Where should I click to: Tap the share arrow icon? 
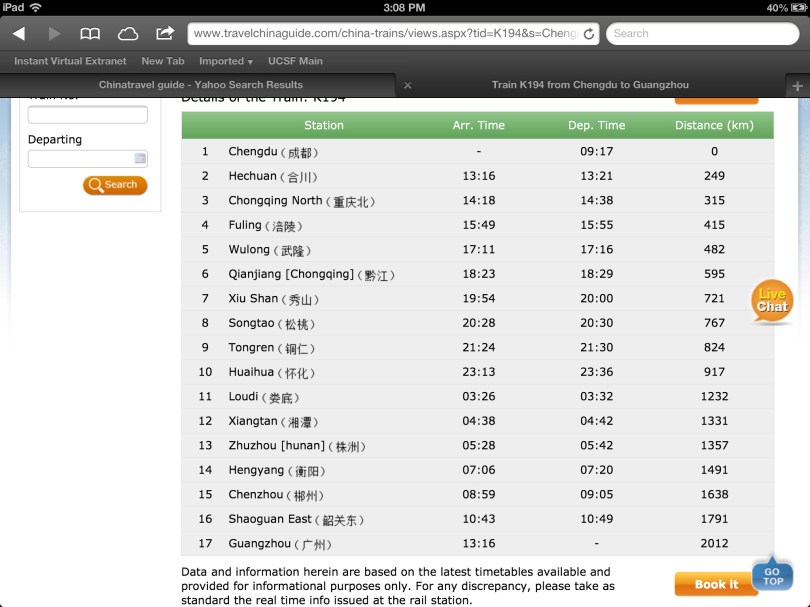coord(165,33)
